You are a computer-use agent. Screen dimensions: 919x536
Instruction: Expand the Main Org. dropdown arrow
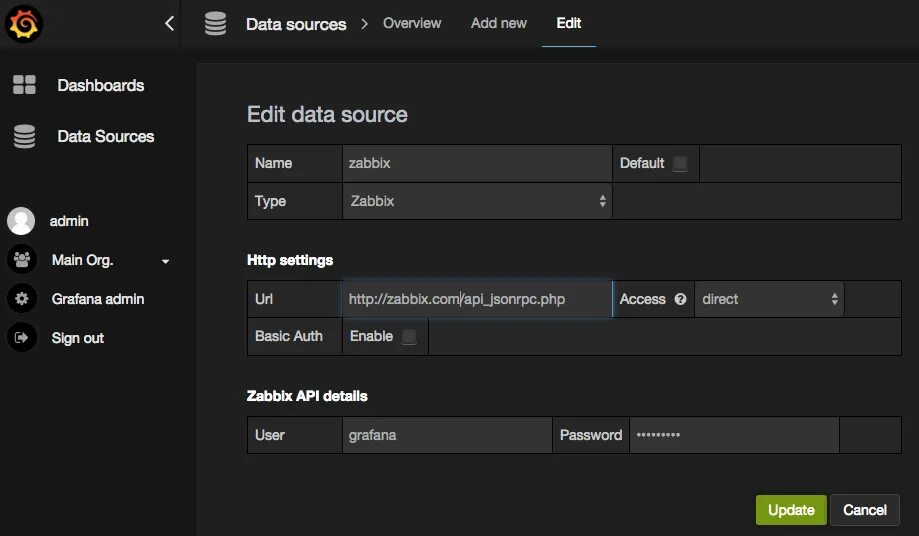pos(165,261)
